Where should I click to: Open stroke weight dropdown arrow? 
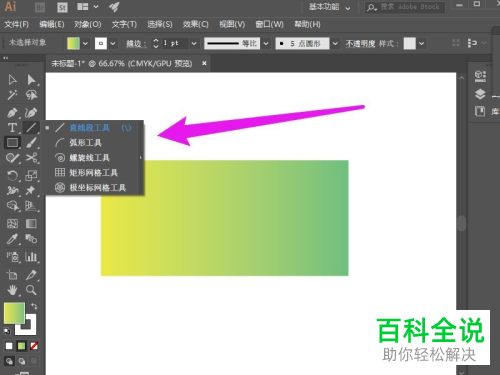(x=194, y=43)
